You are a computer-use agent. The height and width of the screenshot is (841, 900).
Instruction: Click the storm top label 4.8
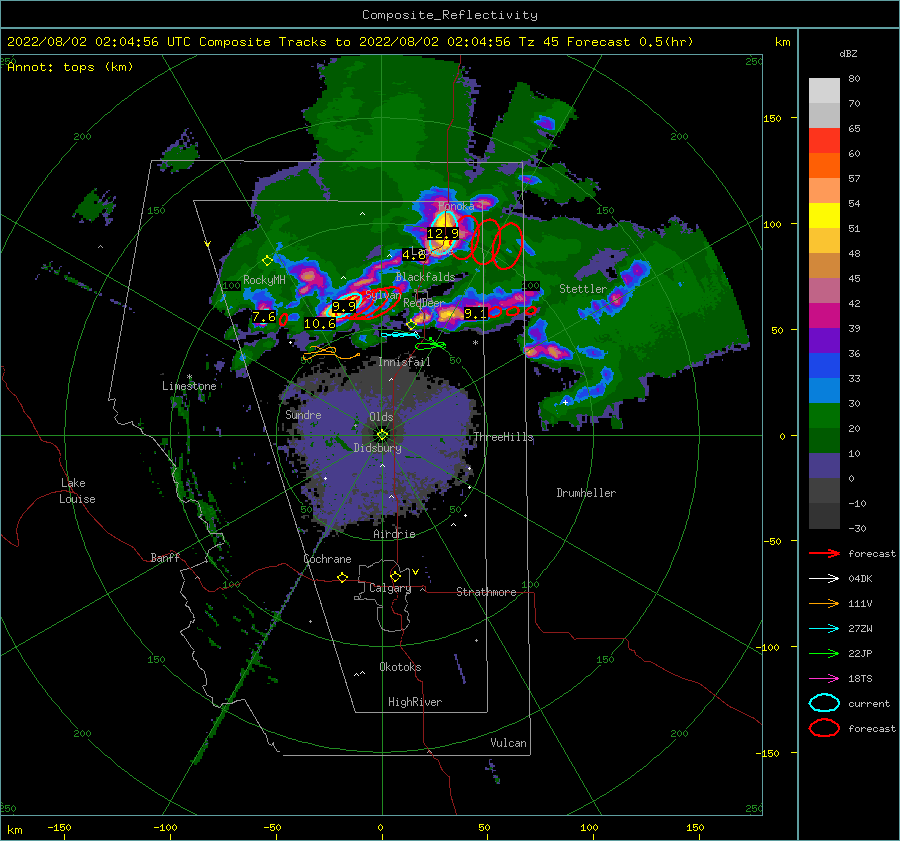413,254
